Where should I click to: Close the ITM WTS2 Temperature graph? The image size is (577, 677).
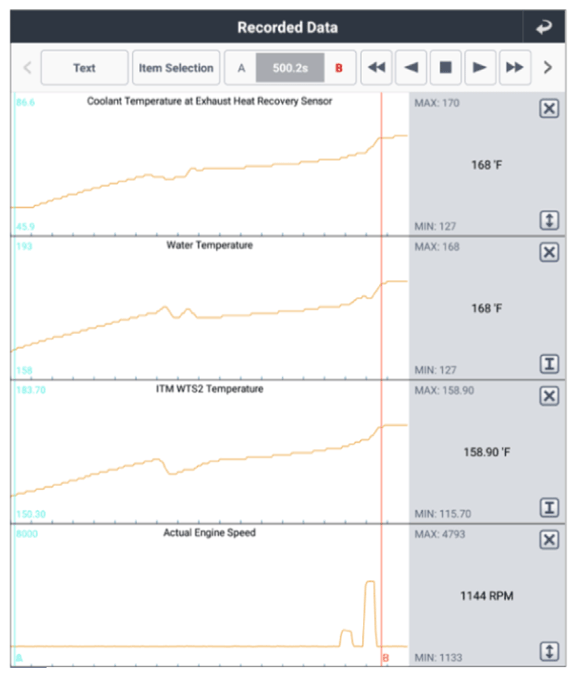click(x=549, y=396)
